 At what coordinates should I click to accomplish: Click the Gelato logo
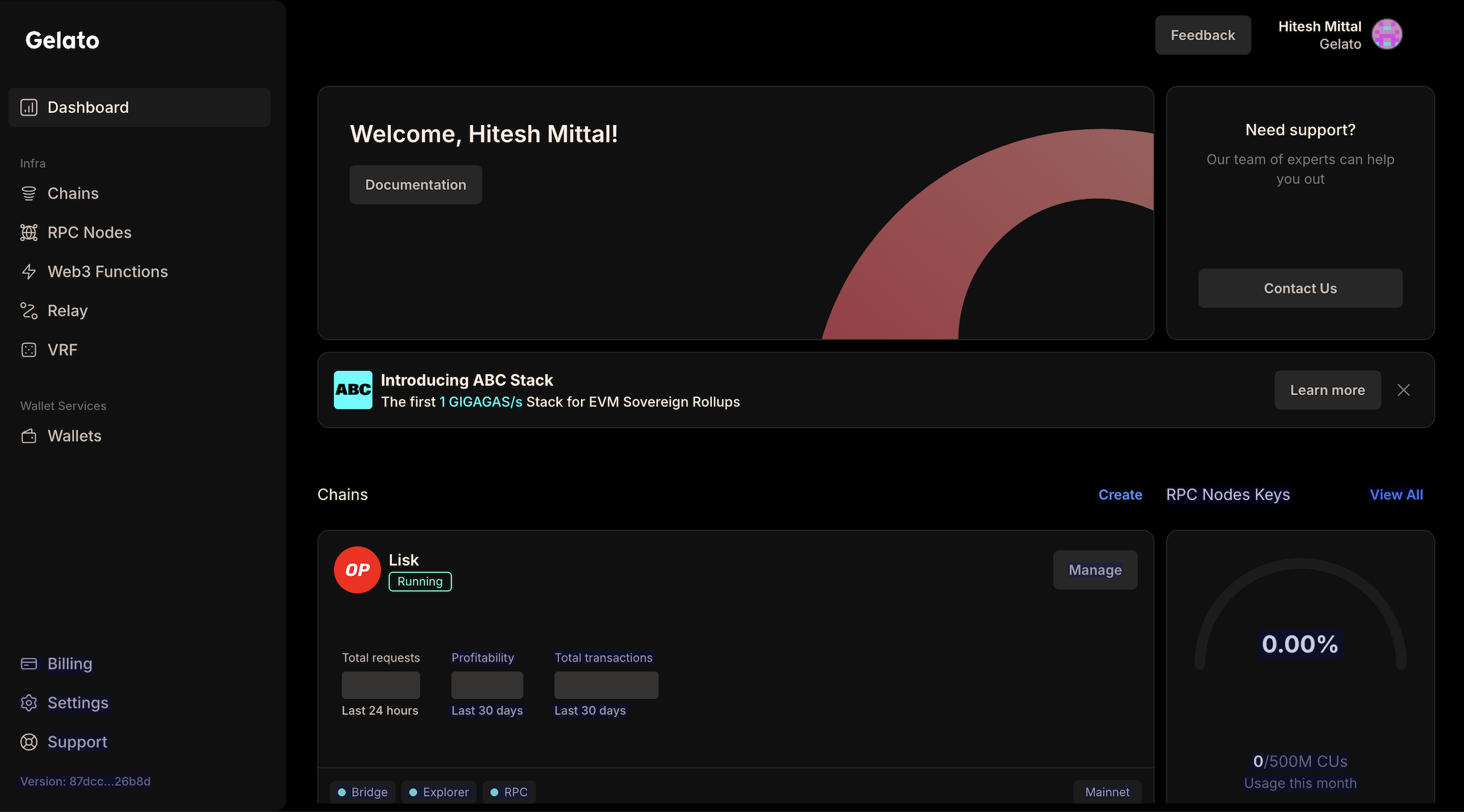(62, 40)
